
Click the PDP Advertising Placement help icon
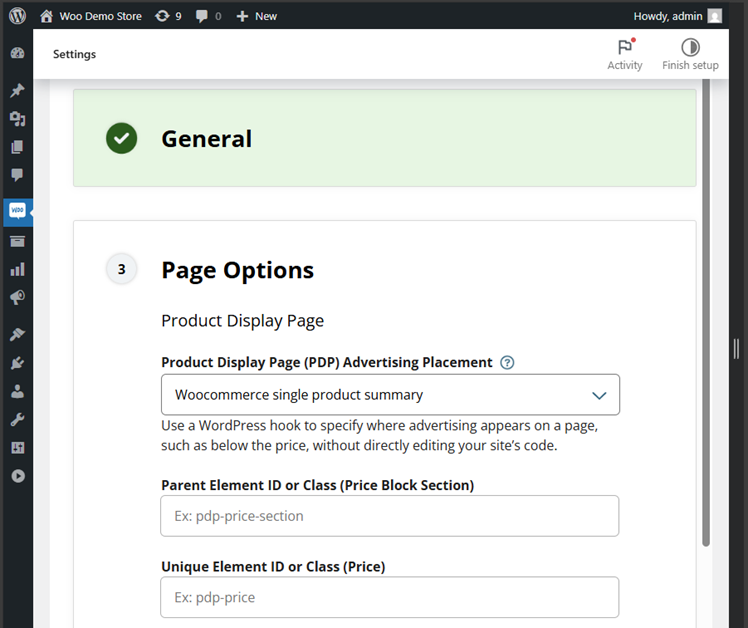(507, 363)
